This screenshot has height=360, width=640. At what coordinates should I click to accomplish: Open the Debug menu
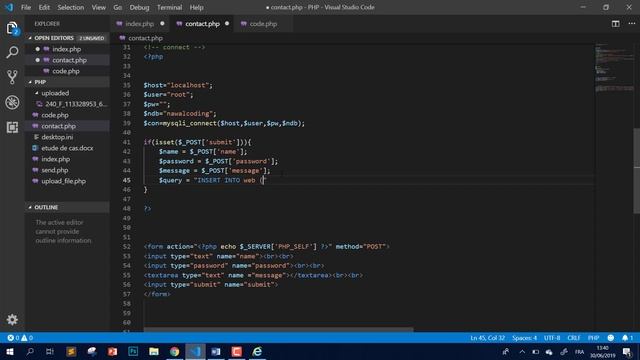(x=139, y=7)
